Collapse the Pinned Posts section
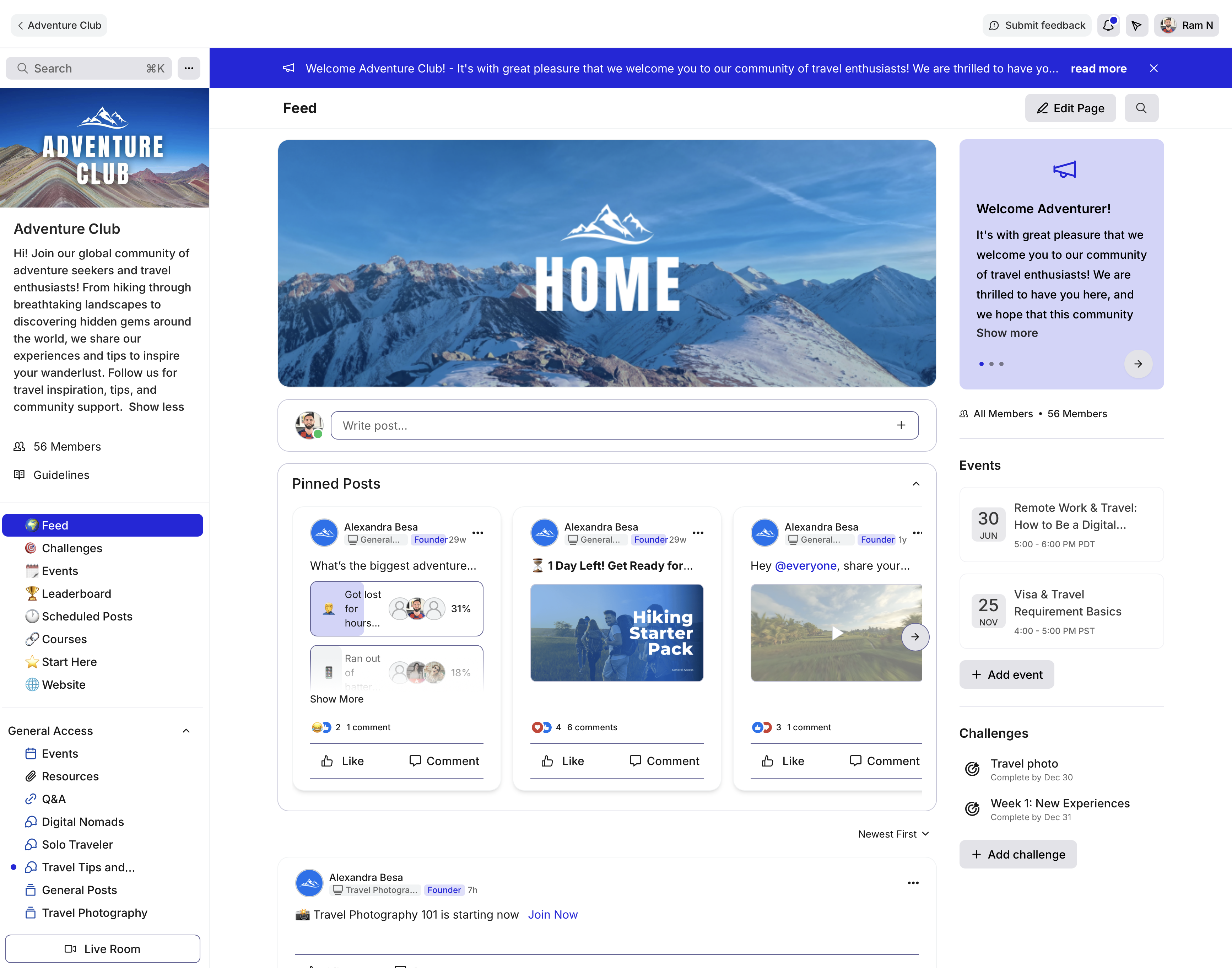 tap(915, 483)
